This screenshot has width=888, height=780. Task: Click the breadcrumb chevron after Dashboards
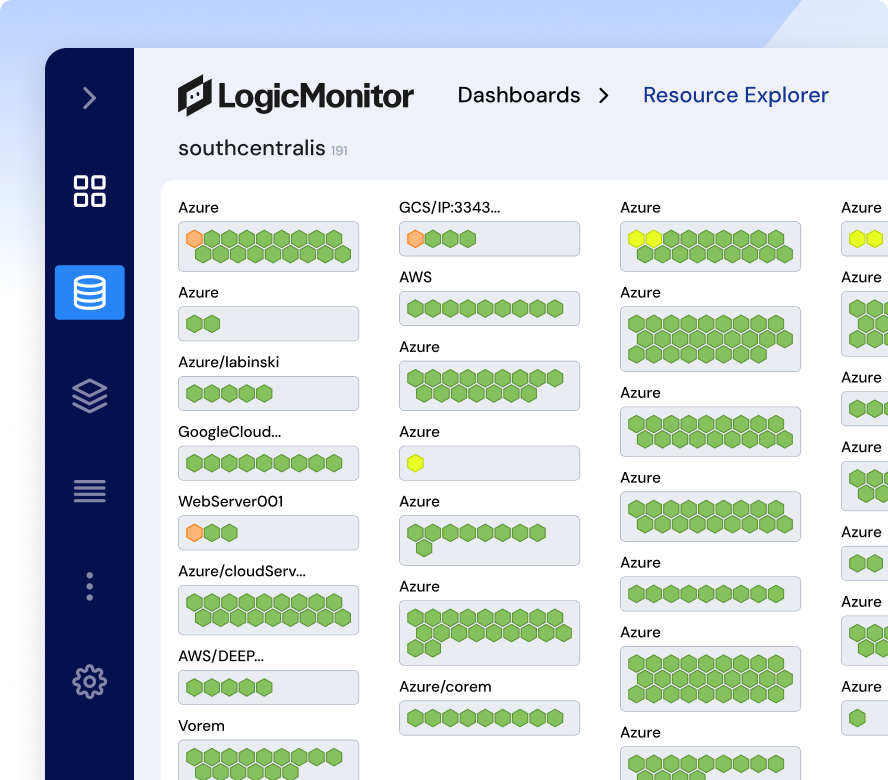point(604,96)
